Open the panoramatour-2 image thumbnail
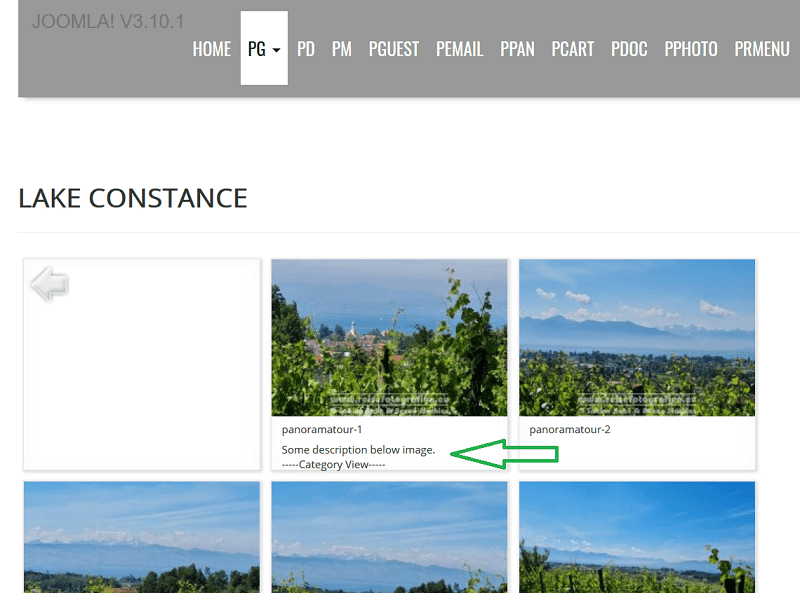This screenshot has height=593, width=800. coord(637,337)
